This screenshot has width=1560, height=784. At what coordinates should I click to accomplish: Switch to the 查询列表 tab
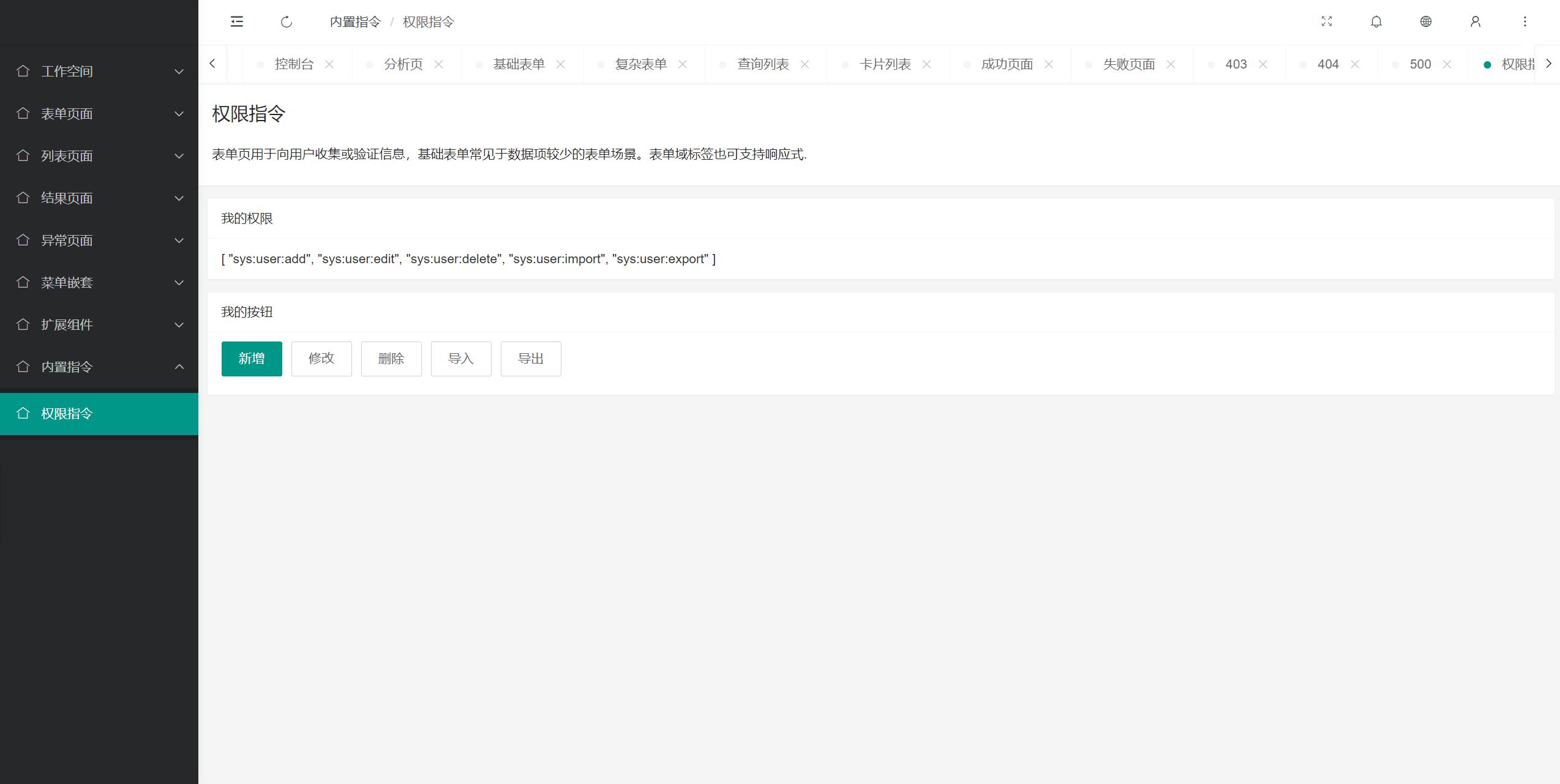pyautogui.click(x=763, y=64)
